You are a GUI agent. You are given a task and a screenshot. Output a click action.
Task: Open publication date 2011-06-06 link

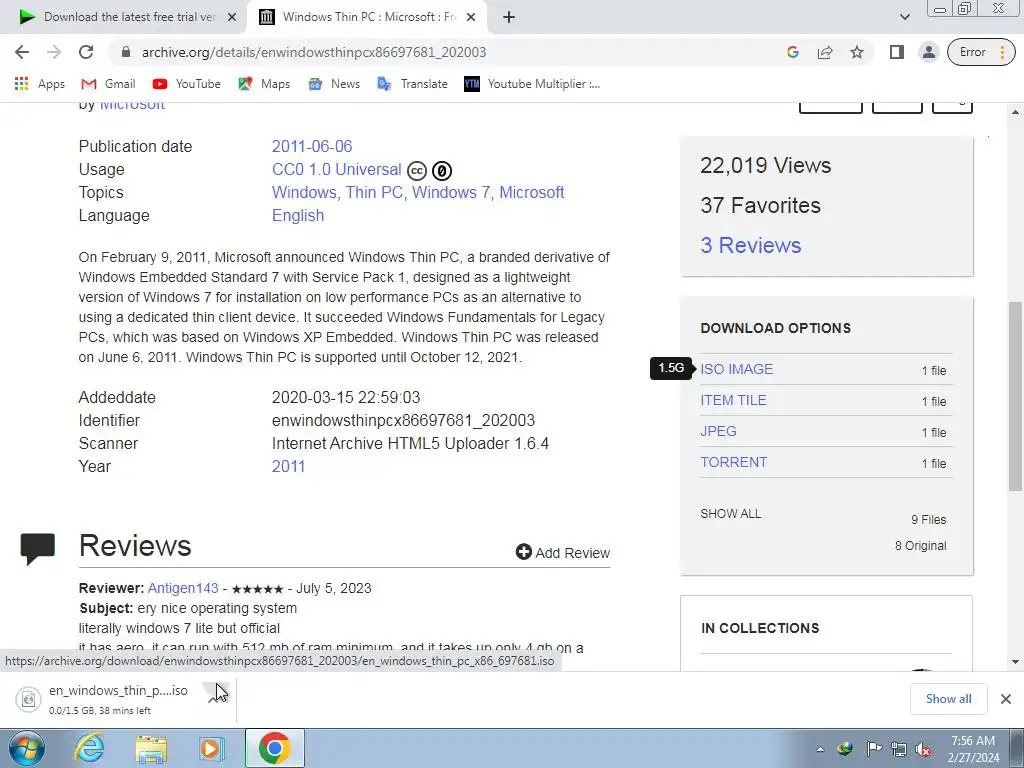[x=312, y=146]
